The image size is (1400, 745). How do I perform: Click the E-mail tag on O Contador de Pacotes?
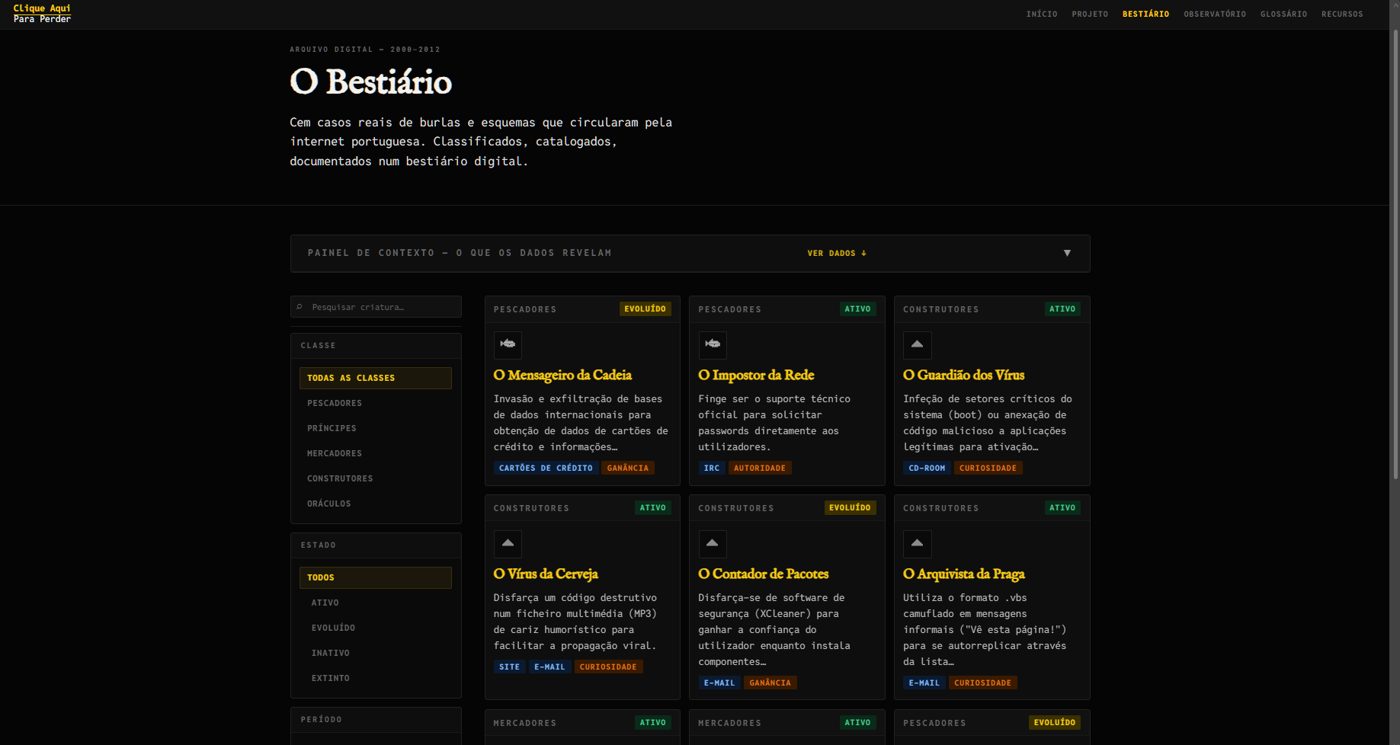(719, 683)
